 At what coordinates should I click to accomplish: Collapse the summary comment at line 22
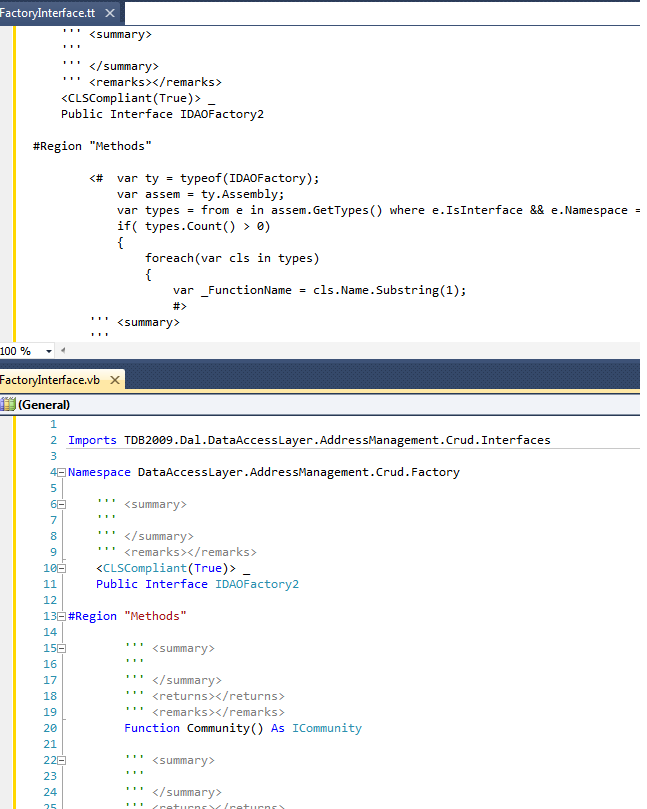(62, 761)
